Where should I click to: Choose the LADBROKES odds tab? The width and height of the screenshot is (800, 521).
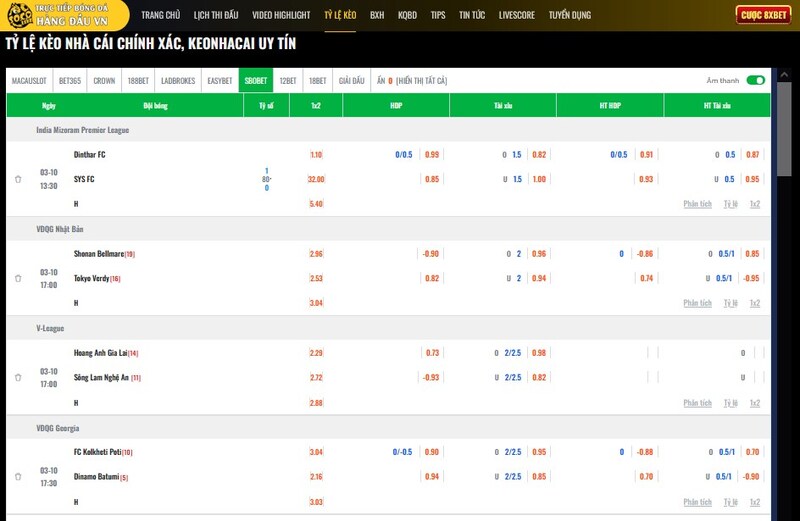178,81
